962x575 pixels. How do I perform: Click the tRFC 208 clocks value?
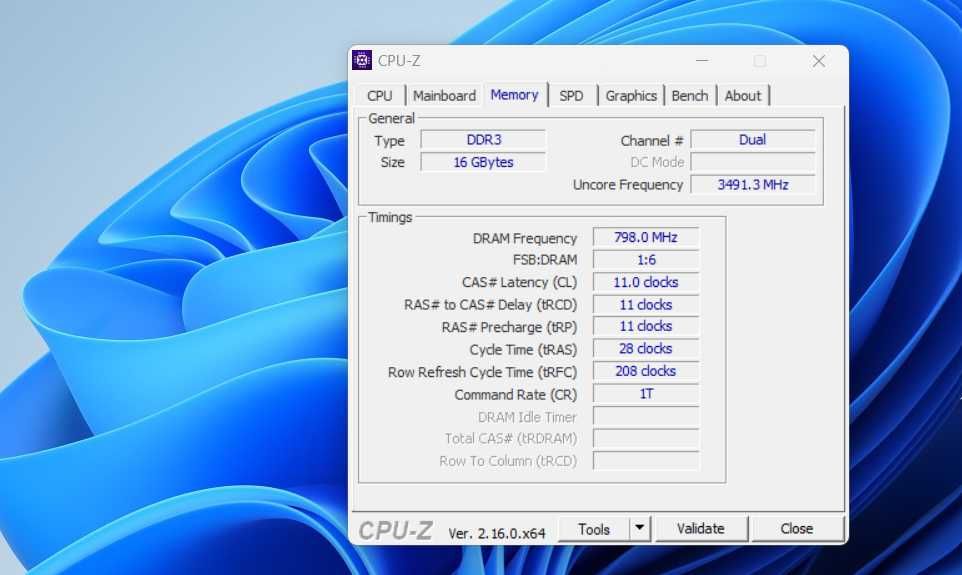pyautogui.click(x=646, y=371)
